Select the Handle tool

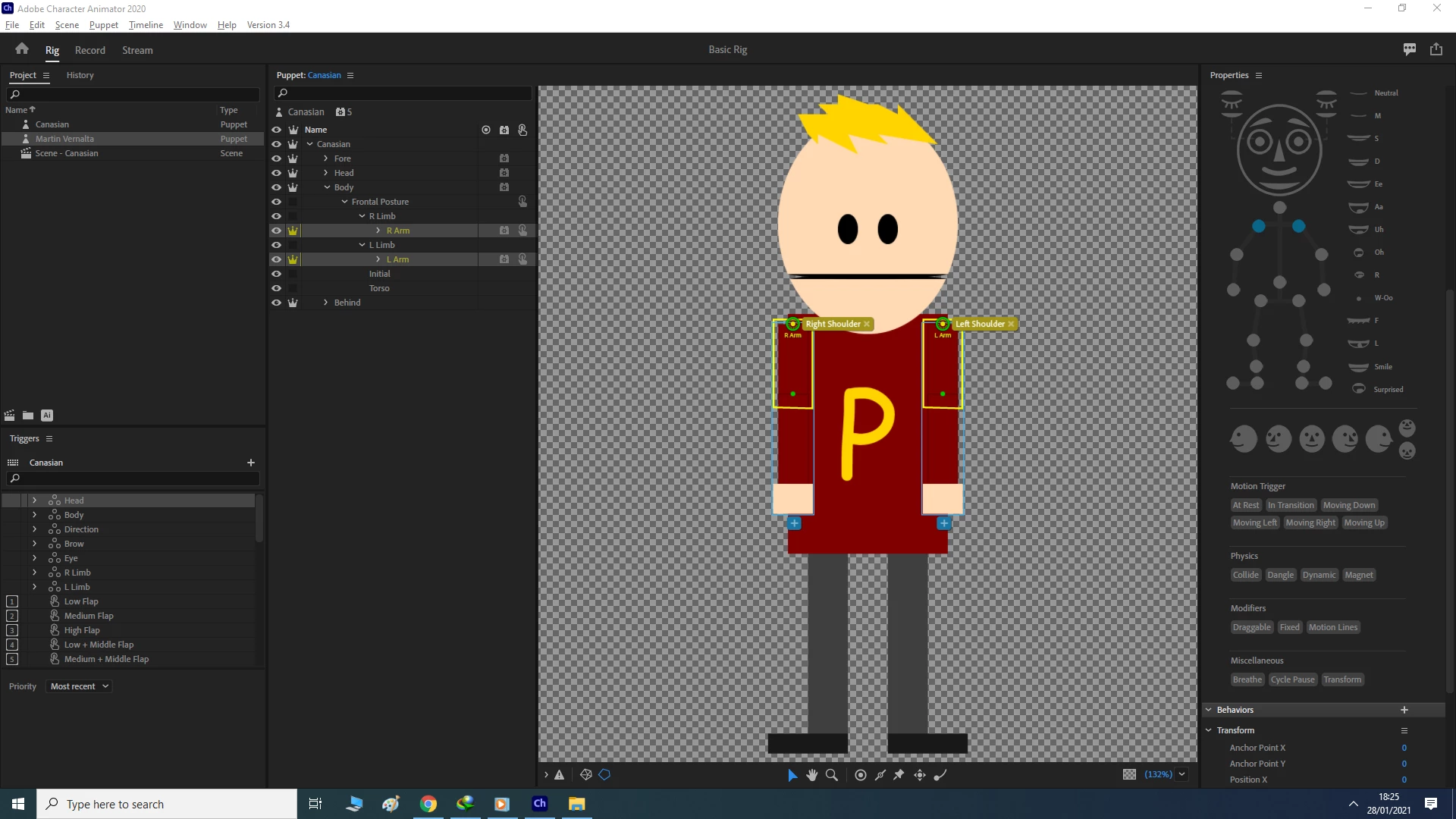click(x=861, y=775)
